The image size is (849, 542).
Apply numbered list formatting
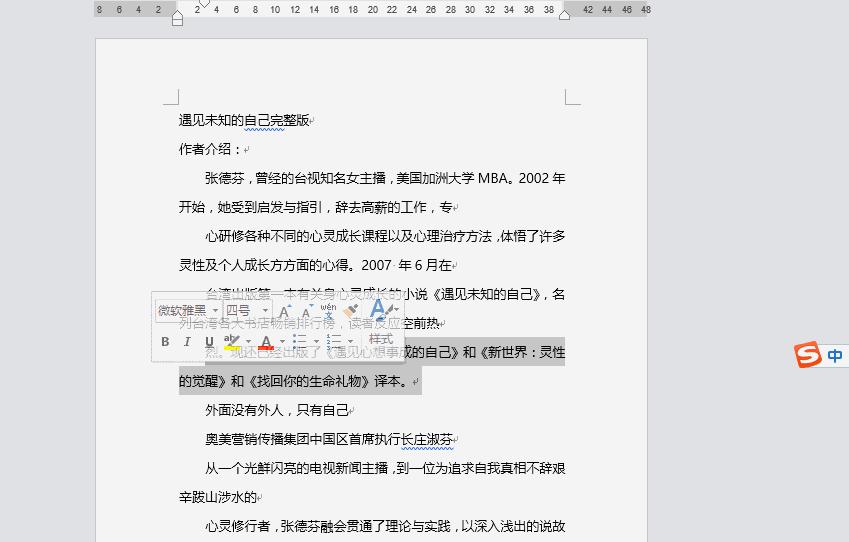point(334,341)
